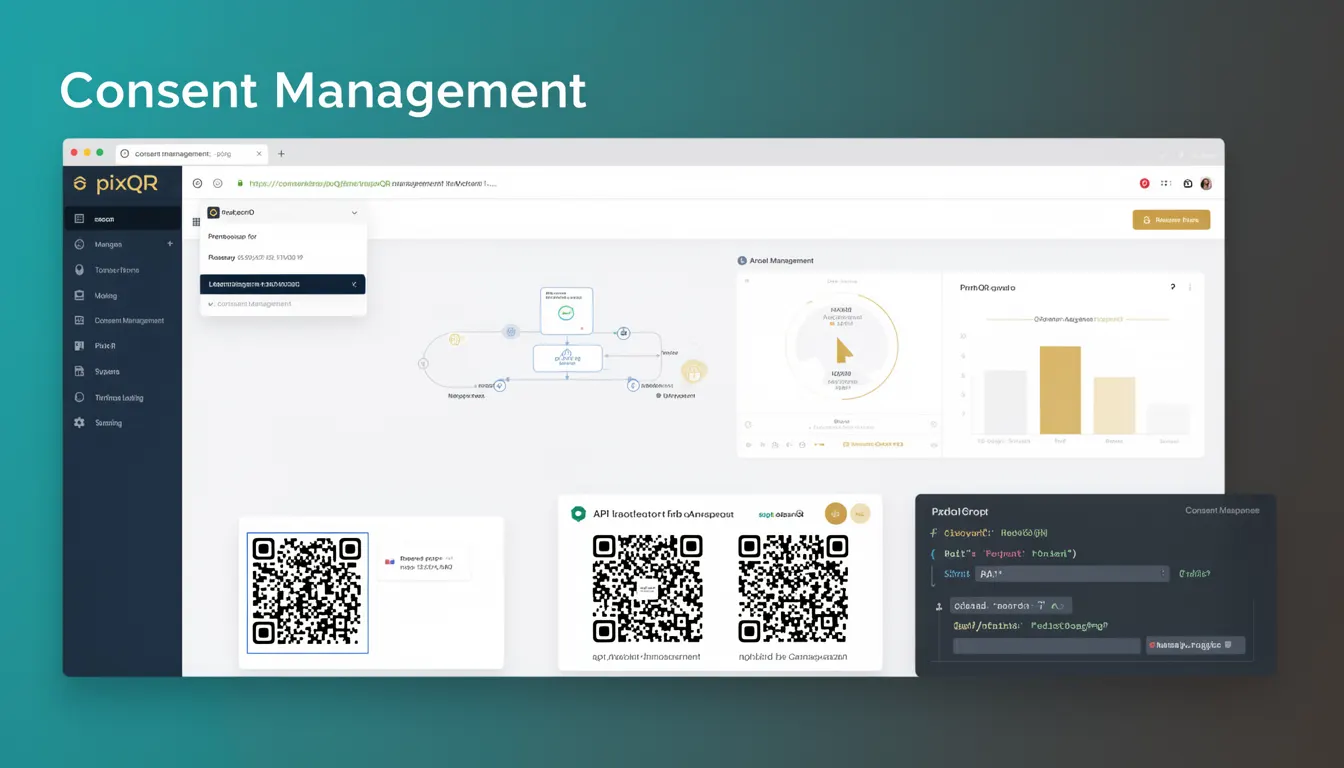Viewport: 1344px width, 768px height.
Task: Click the darker gold circle on API card
Action: [x=835, y=514]
